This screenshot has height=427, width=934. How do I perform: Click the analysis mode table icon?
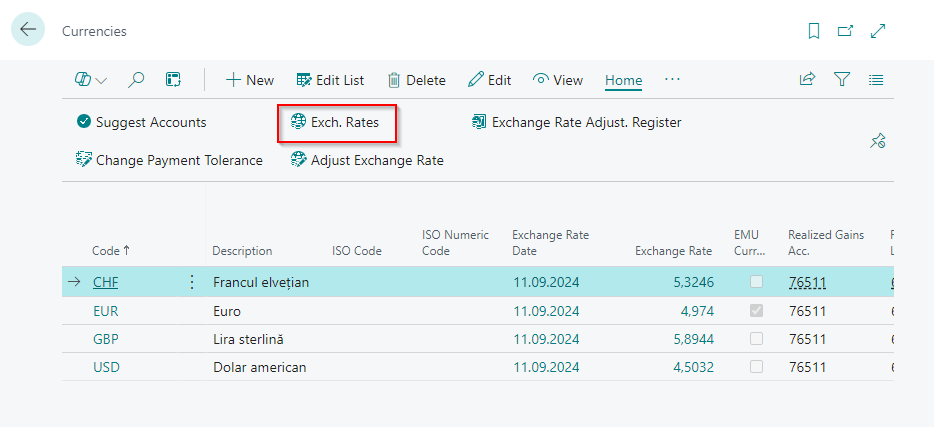(173, 80)
